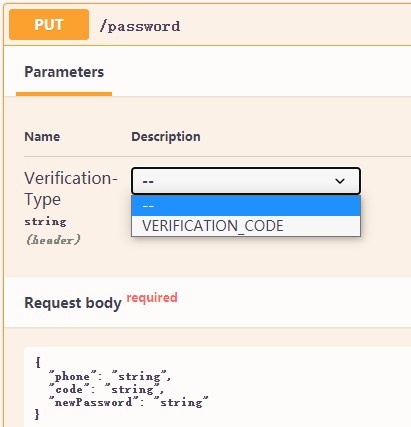Screen dimensions: 411x427
Task: Open the Verification-Type dropdown box
Action: point(246,181)
